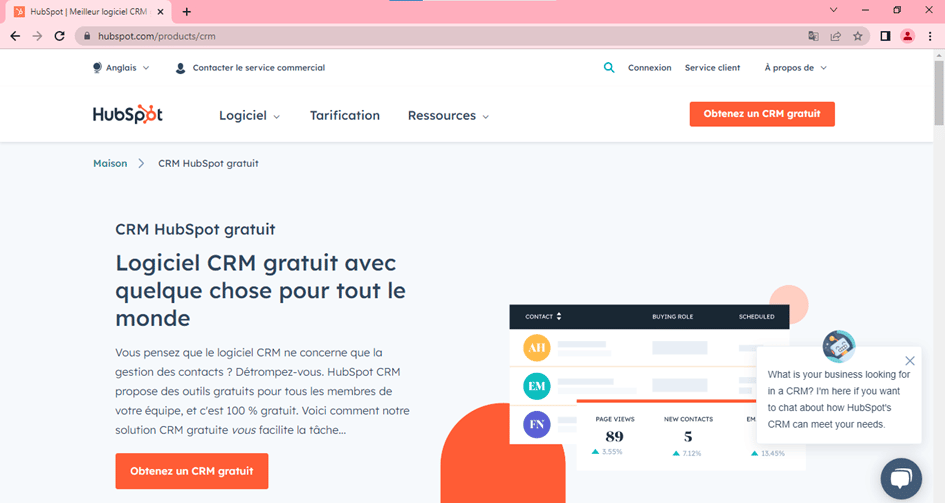945x503 pixels.
Task: Open the À propos de dropdown
Action: pos(795,68)
